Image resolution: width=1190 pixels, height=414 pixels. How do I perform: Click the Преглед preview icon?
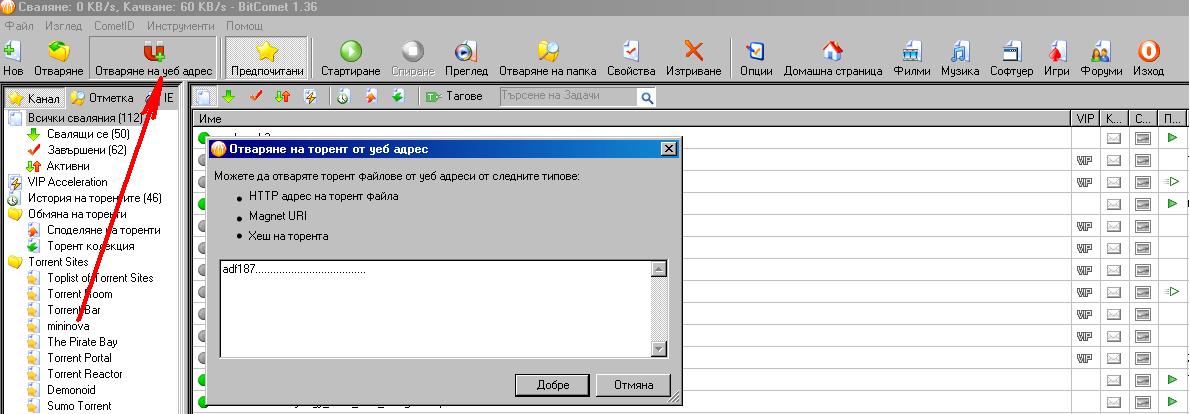(465, 52)
